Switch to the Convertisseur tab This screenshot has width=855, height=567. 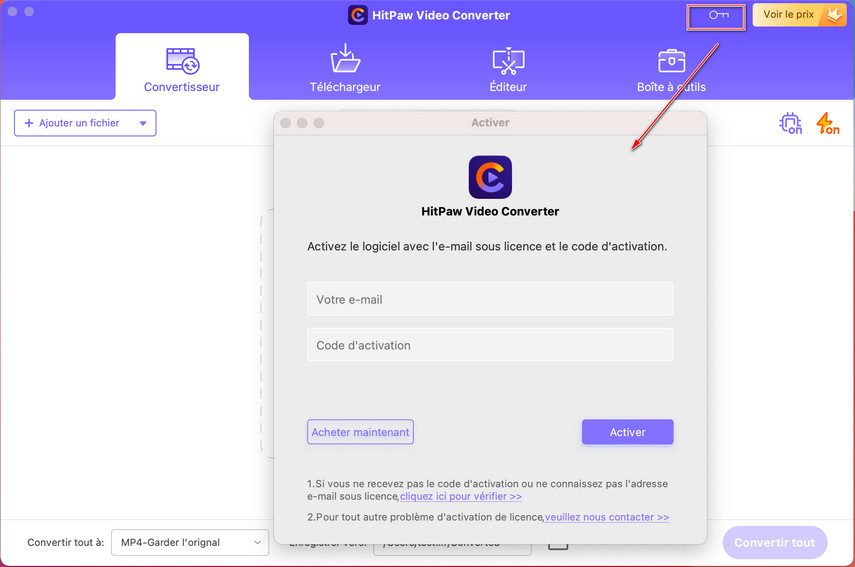[182, 68]
